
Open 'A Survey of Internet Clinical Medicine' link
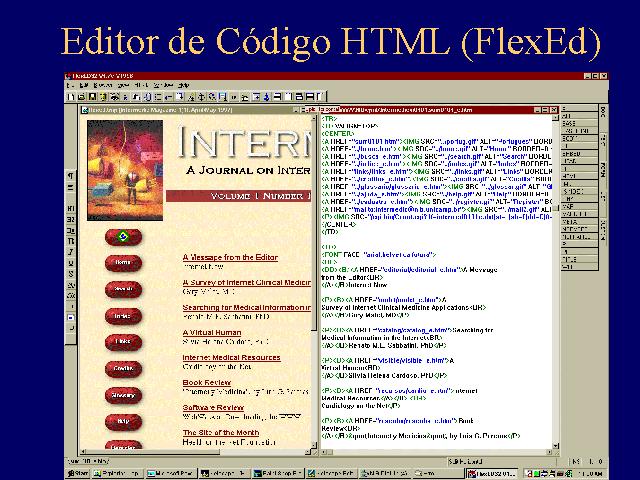click(x=247, y=282)
